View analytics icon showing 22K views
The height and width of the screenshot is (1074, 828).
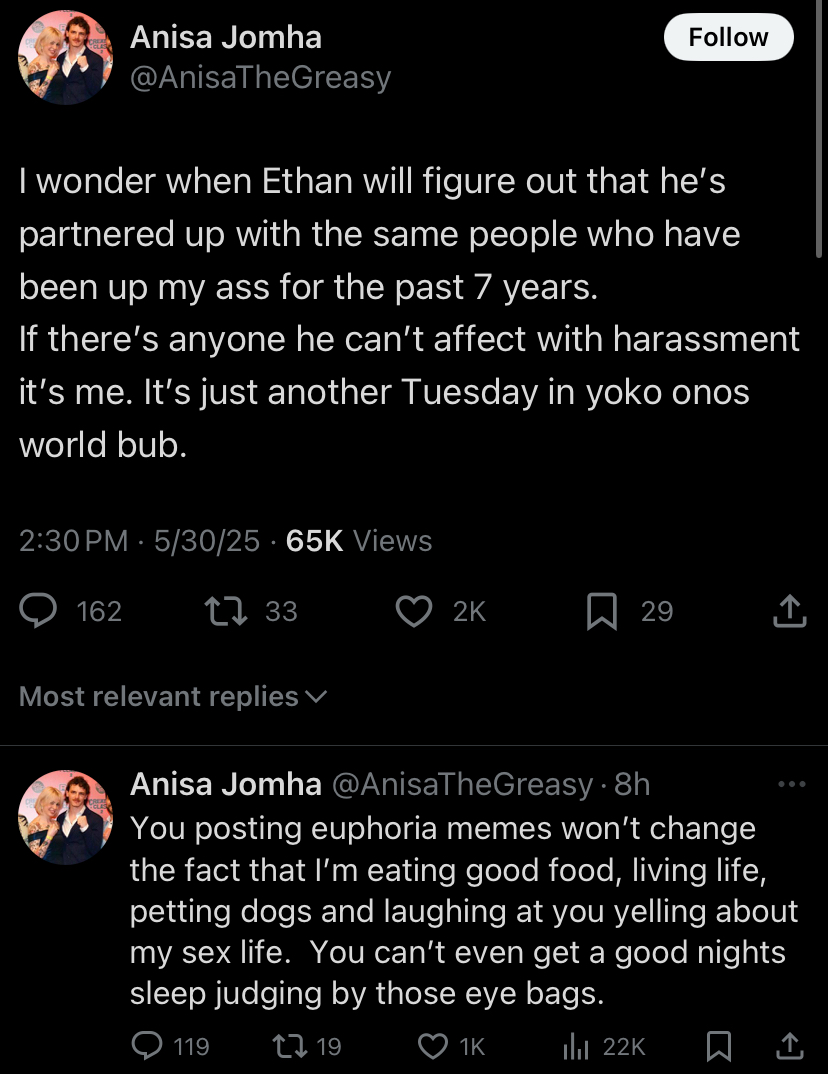575,1046
